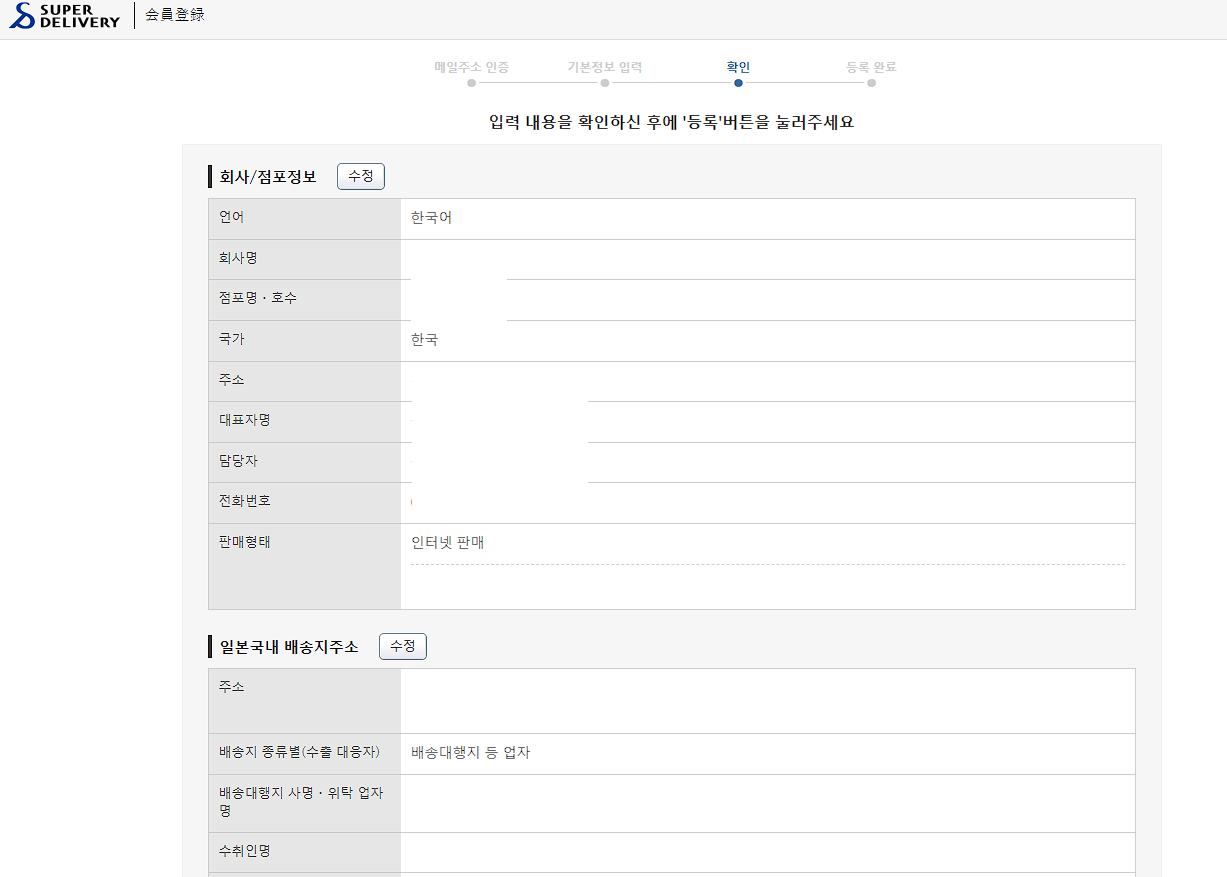Click the 언어 row label

(231, 217)
